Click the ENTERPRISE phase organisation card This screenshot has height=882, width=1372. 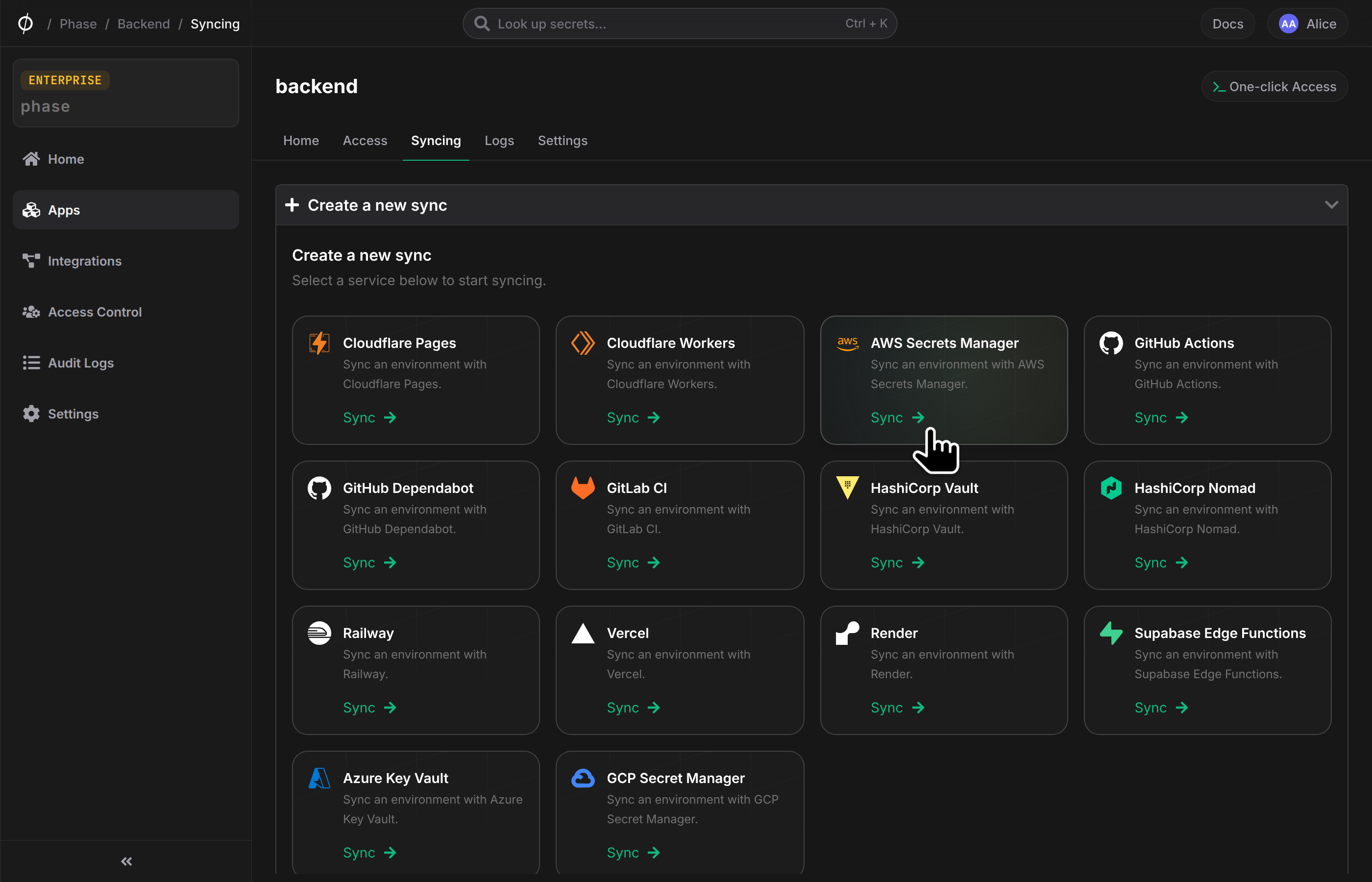[x=125, y=93]
